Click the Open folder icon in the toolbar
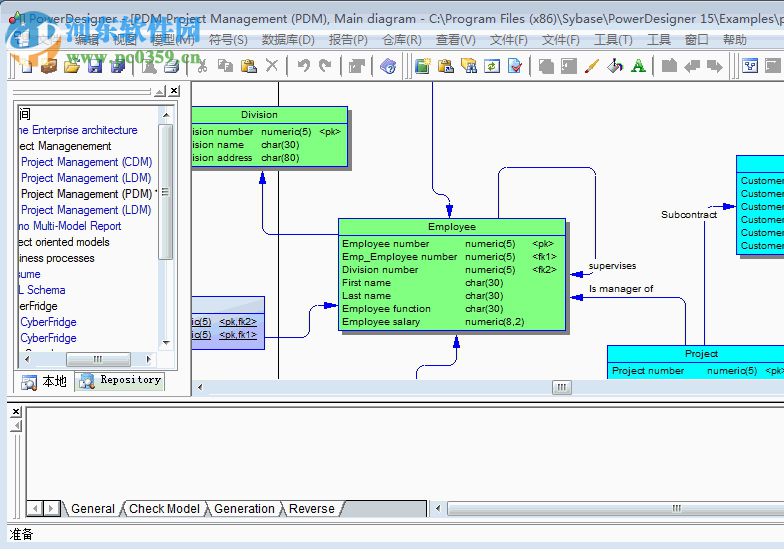784x556 pixels. pyautogui.click(x=71, y=66)
